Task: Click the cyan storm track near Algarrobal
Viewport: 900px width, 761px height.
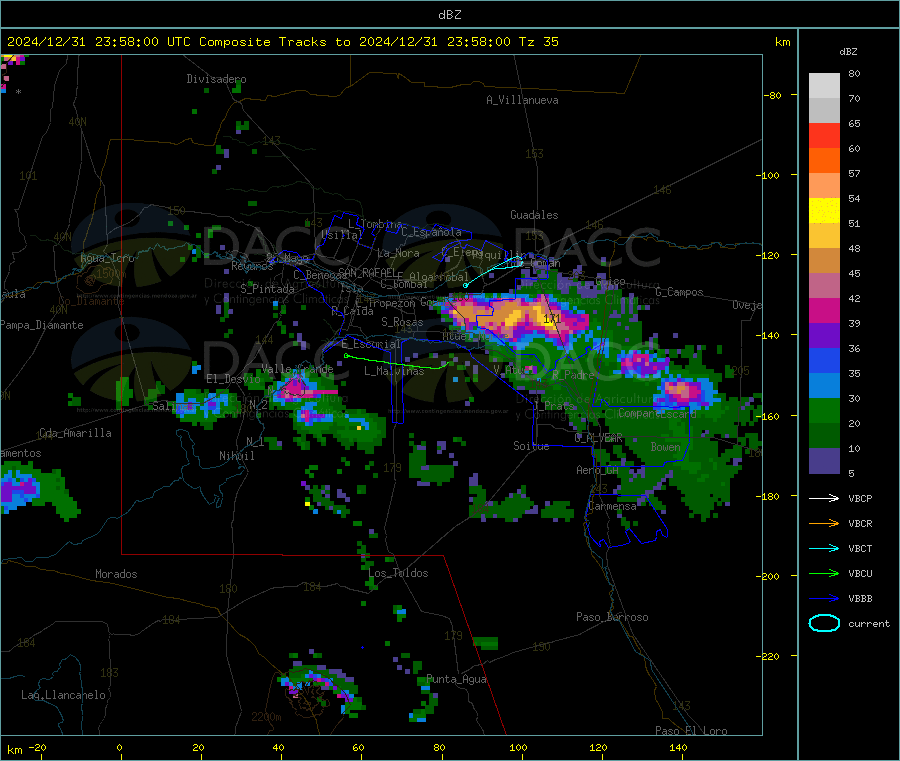Action: click(492, 270)
